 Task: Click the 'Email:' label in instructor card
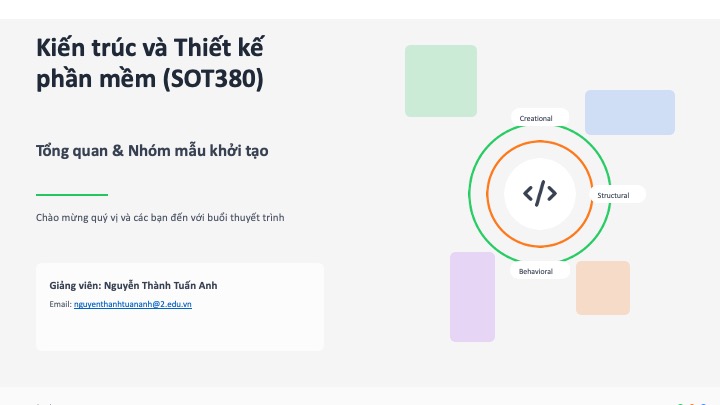(60, 303)
